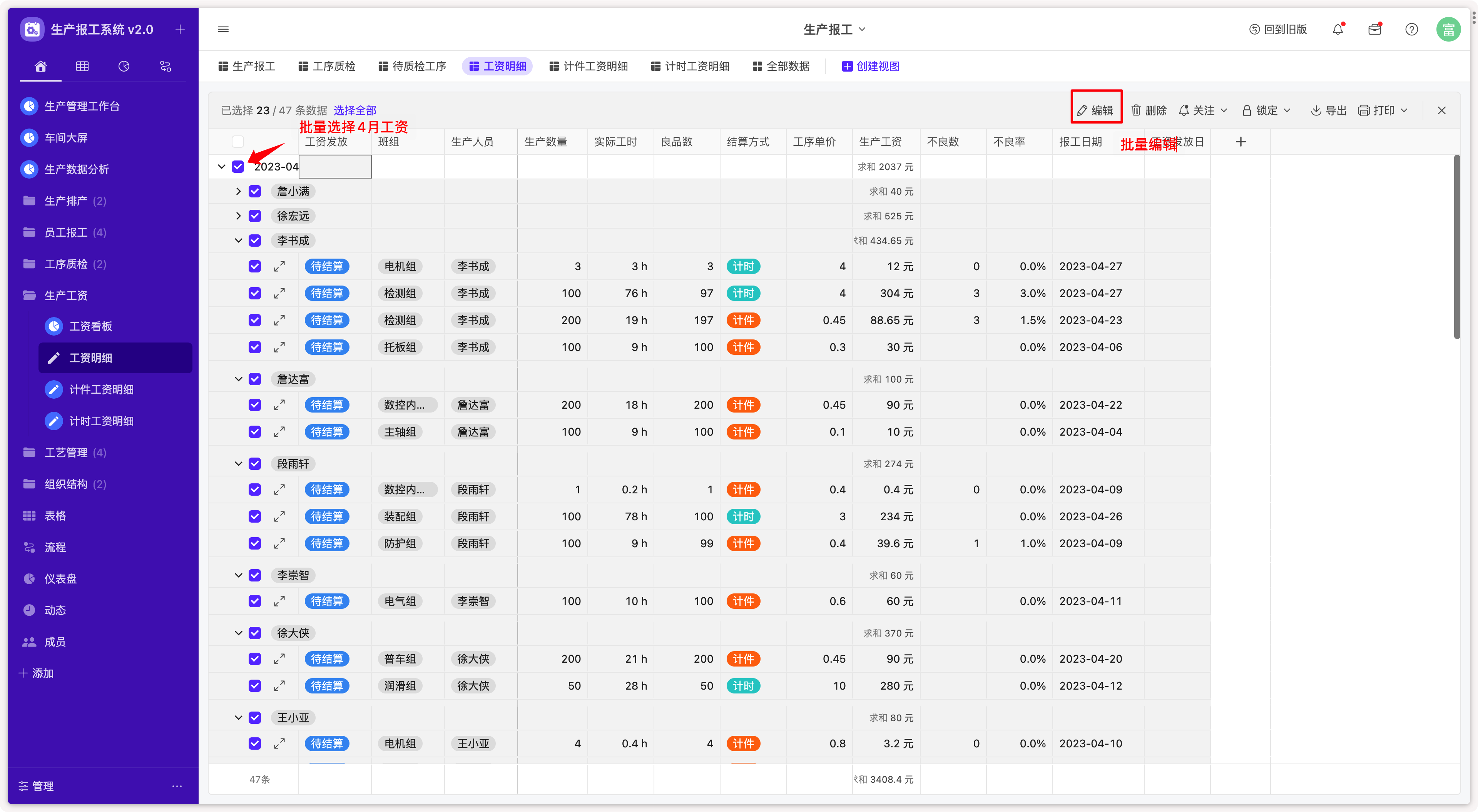Screen dimensions: 1478x812
Task: Click the 创建视图 button
Action: [870, 66]
